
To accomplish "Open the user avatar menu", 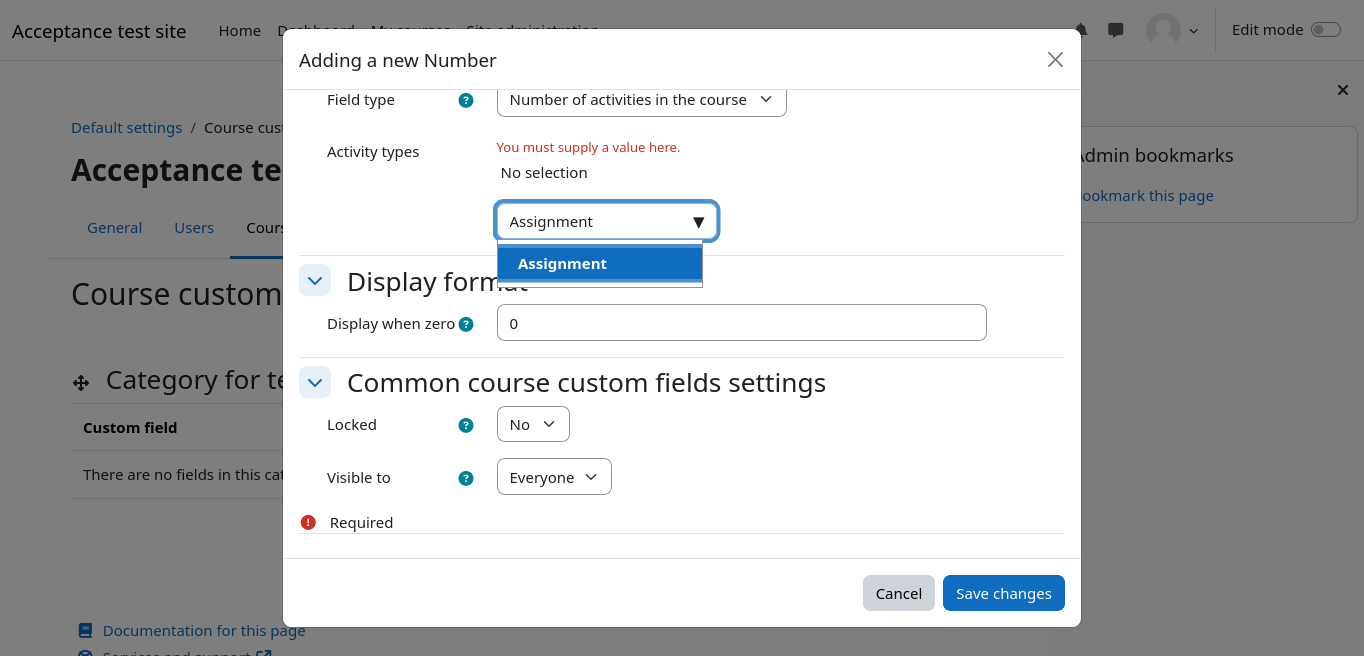I will click(x=1171, y=30).
